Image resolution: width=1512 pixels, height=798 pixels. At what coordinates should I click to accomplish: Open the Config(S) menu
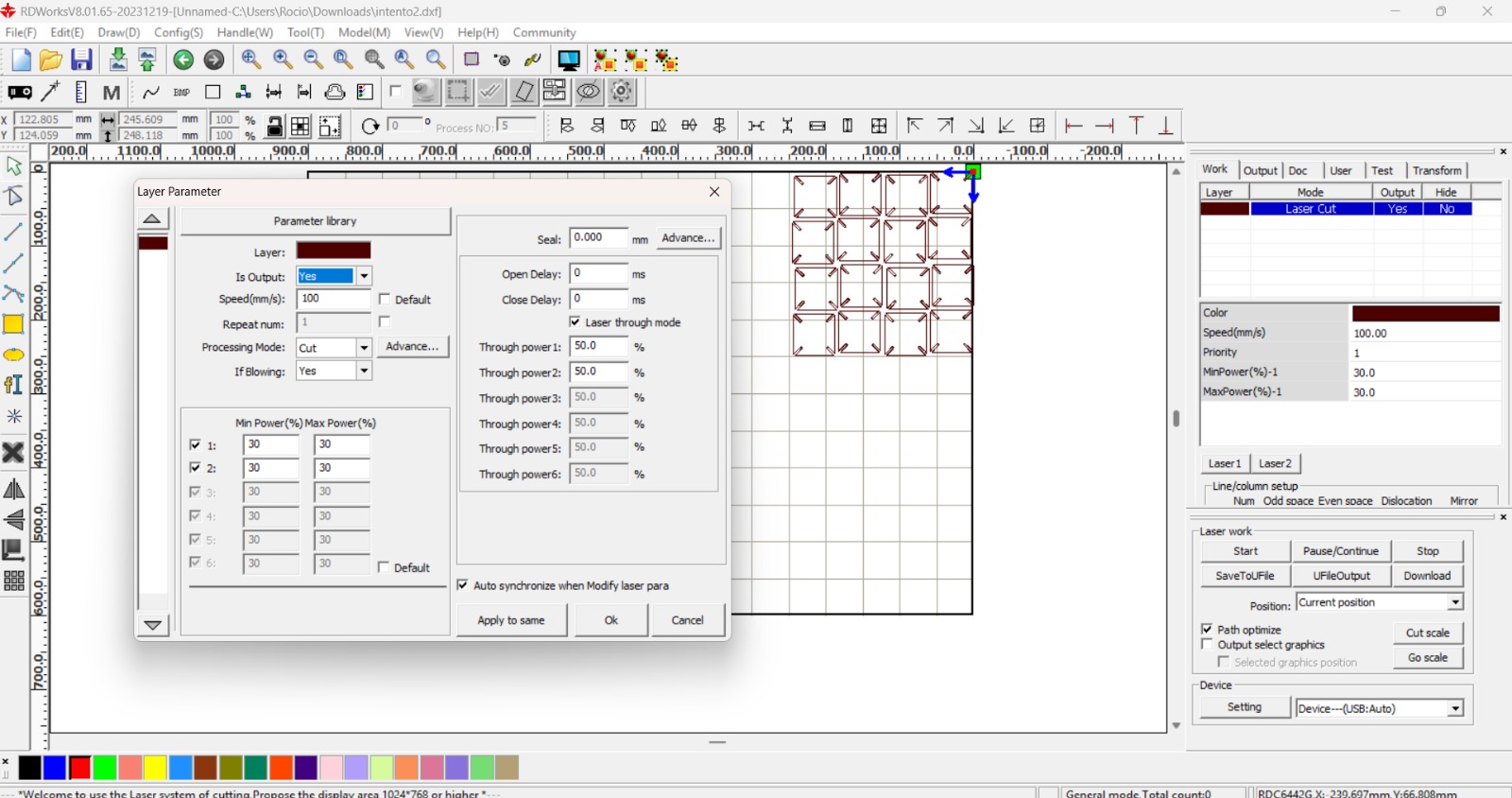pyautogui.click(x=178, y=32)
